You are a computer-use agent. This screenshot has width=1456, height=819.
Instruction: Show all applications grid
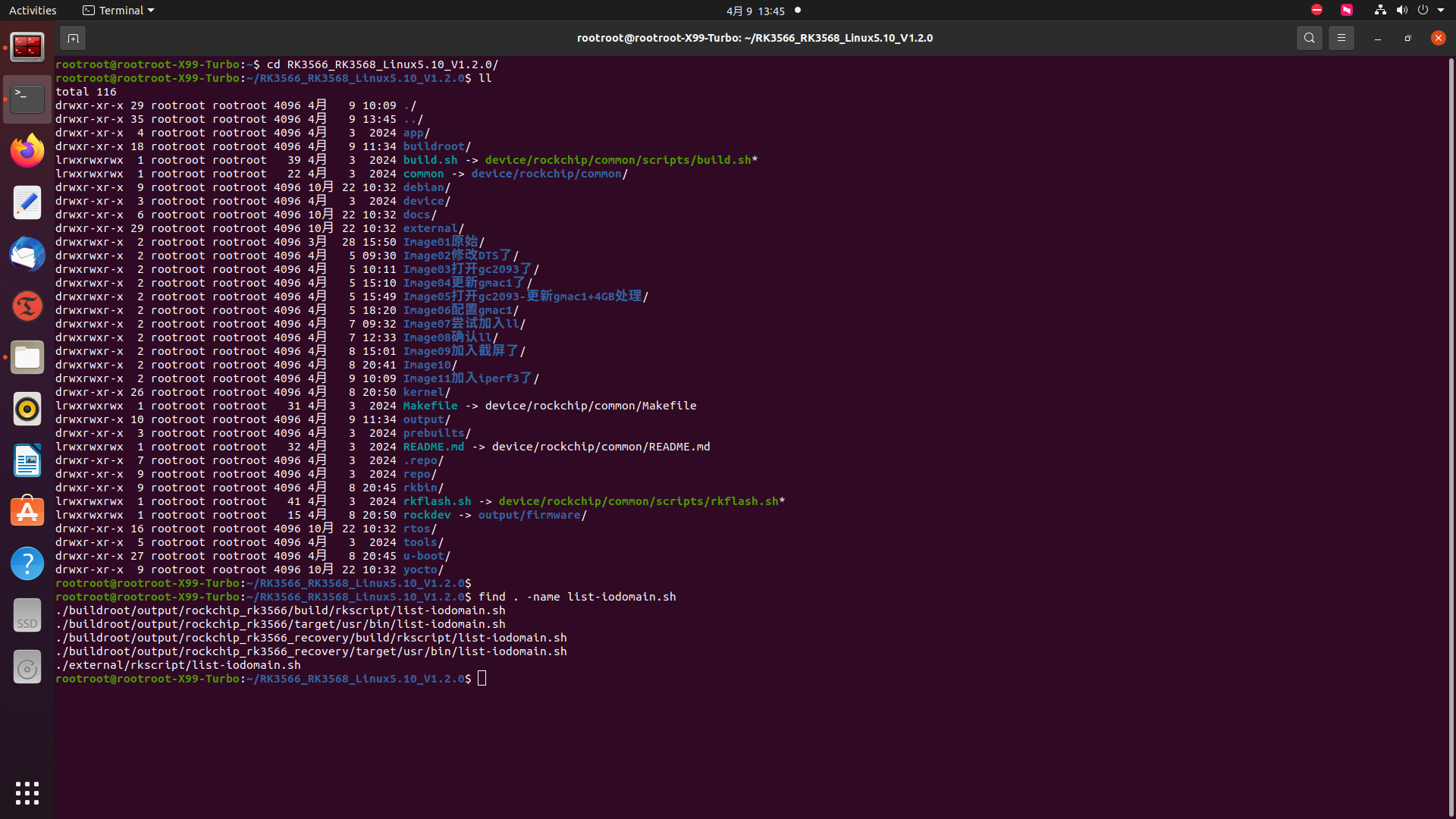27,793
